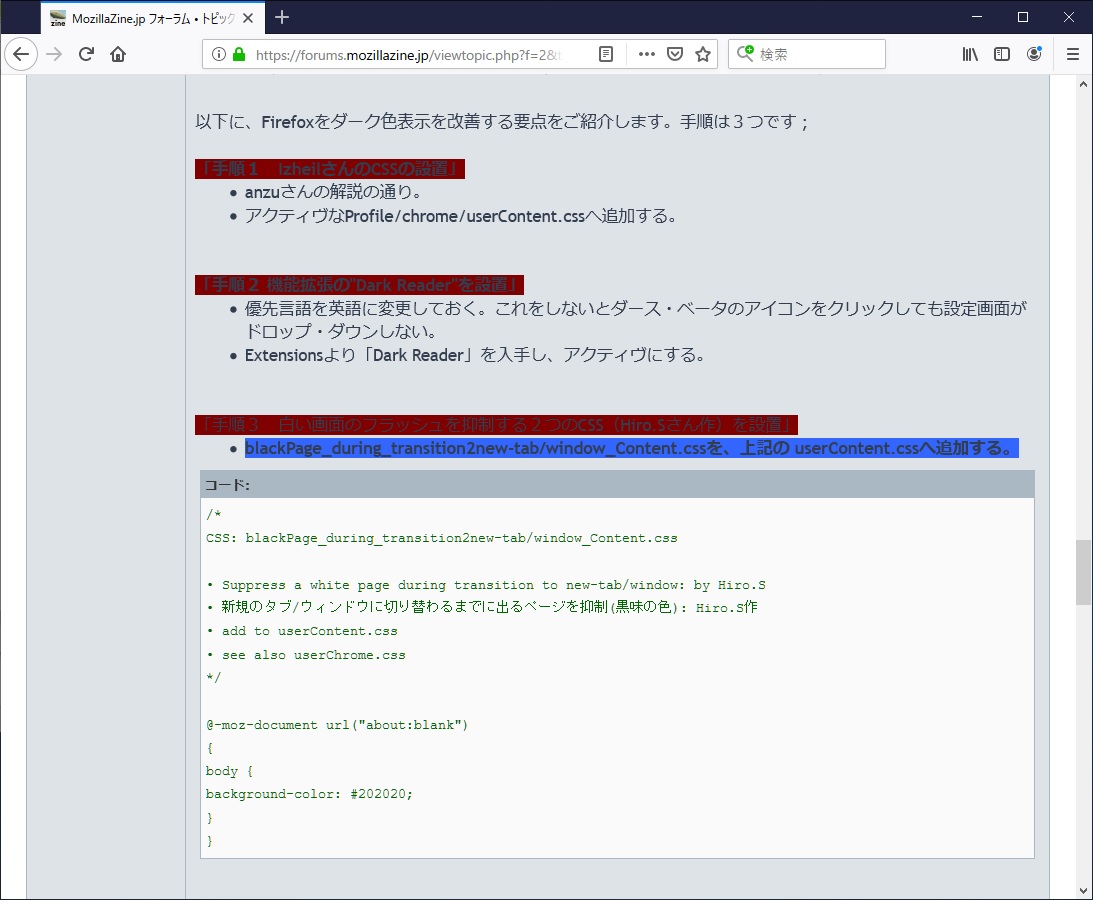The height and width of the screenshot is (900, 1093).
Task: Click the green padlock secure connection icon
Action: click(238, 55)
